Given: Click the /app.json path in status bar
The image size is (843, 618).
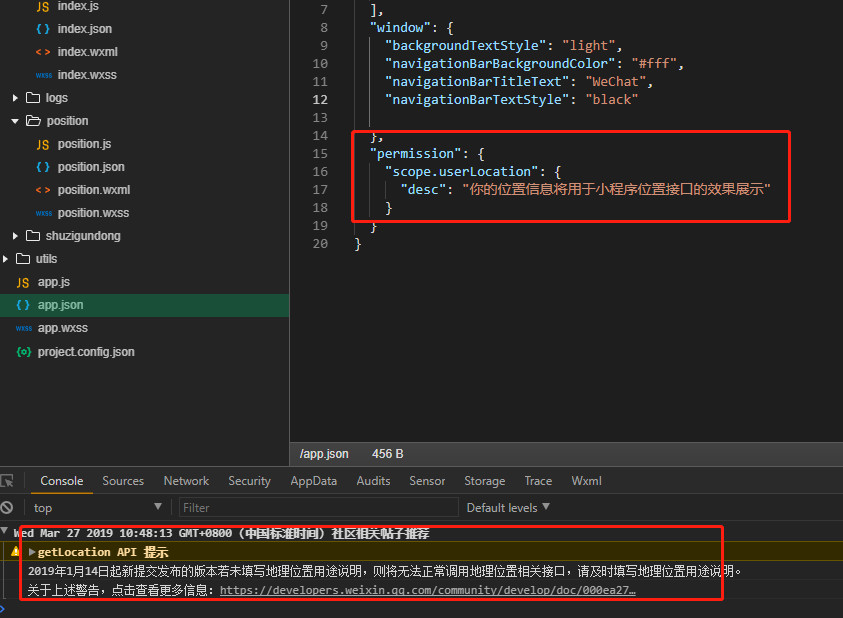Looking at the screenshot, I should (324, 454).
